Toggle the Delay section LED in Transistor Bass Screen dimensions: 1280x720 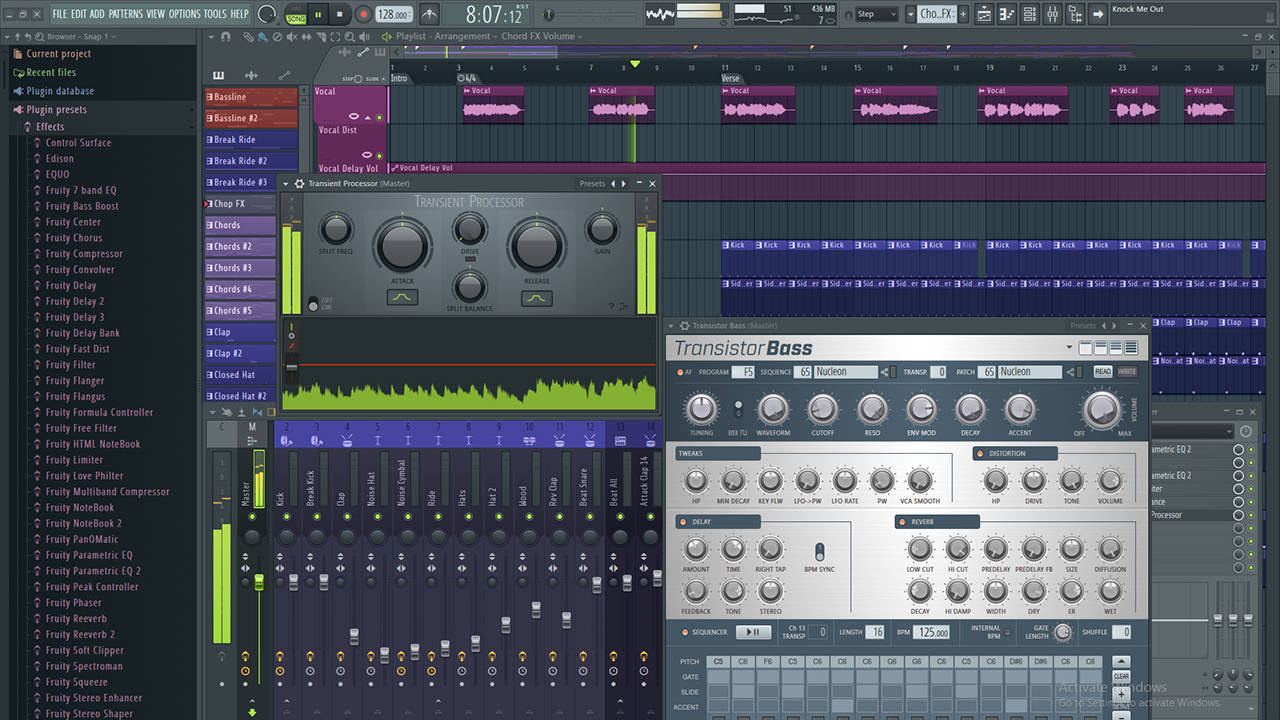681,522
